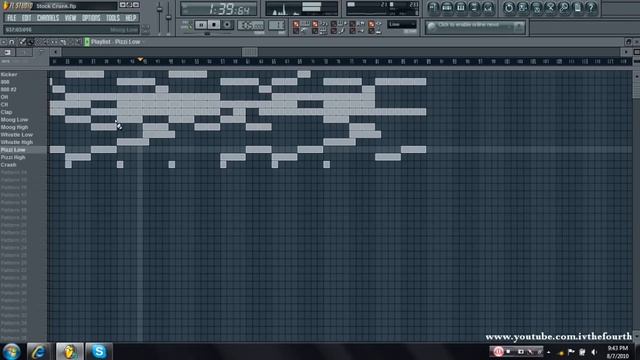The height and width of the screenshot is (360, 640).
Task: Click the undo history round icon
Action: (x=509, y=7)
